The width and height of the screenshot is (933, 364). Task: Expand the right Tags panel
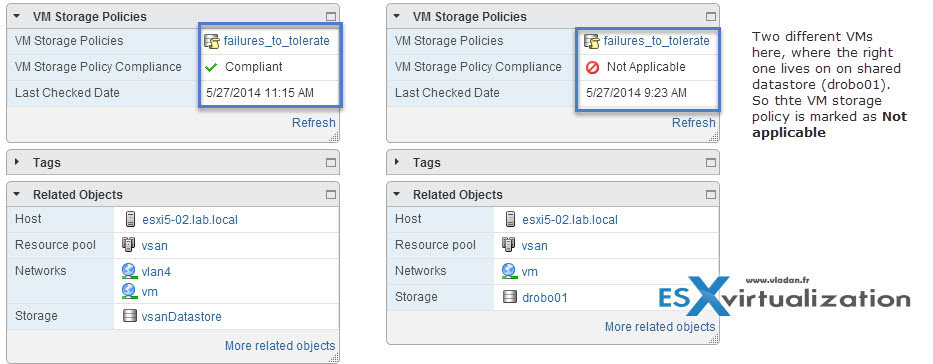[397, 162]
